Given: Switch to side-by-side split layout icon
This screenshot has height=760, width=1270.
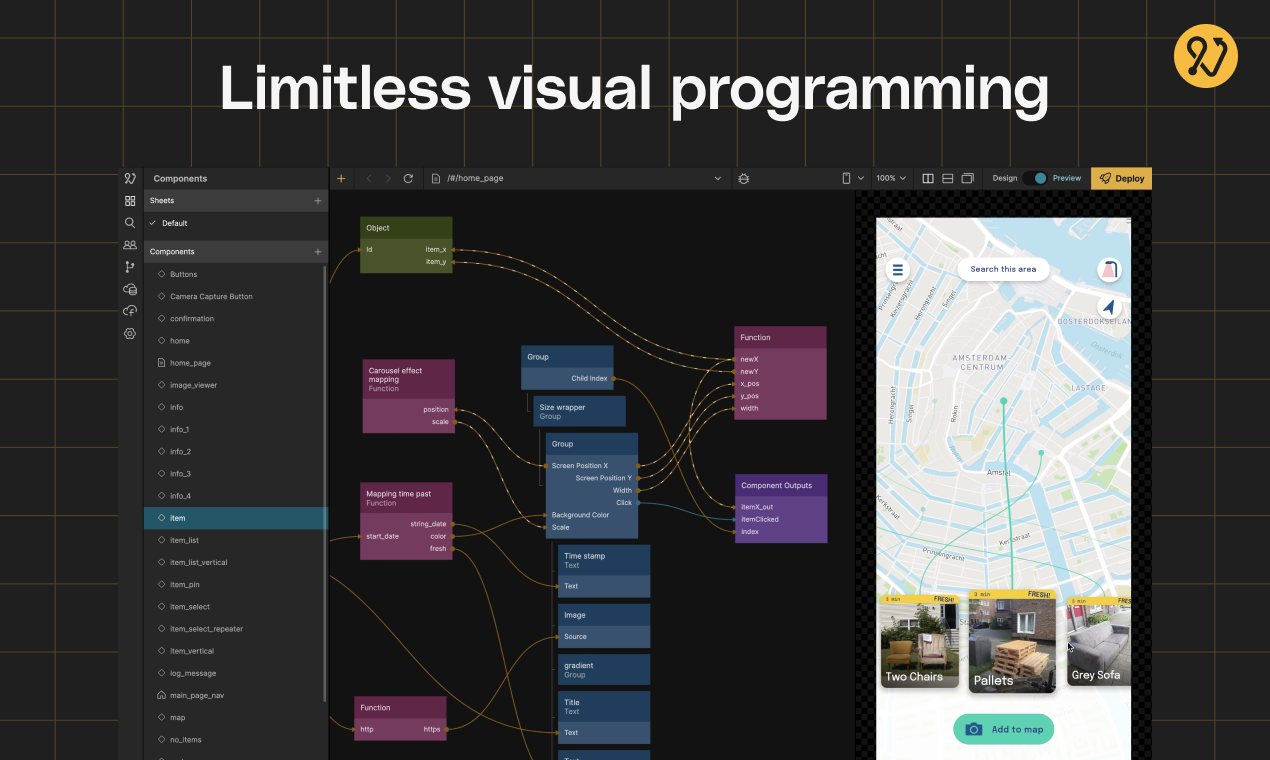Looking at the screenshot, I should click(928, 178).
